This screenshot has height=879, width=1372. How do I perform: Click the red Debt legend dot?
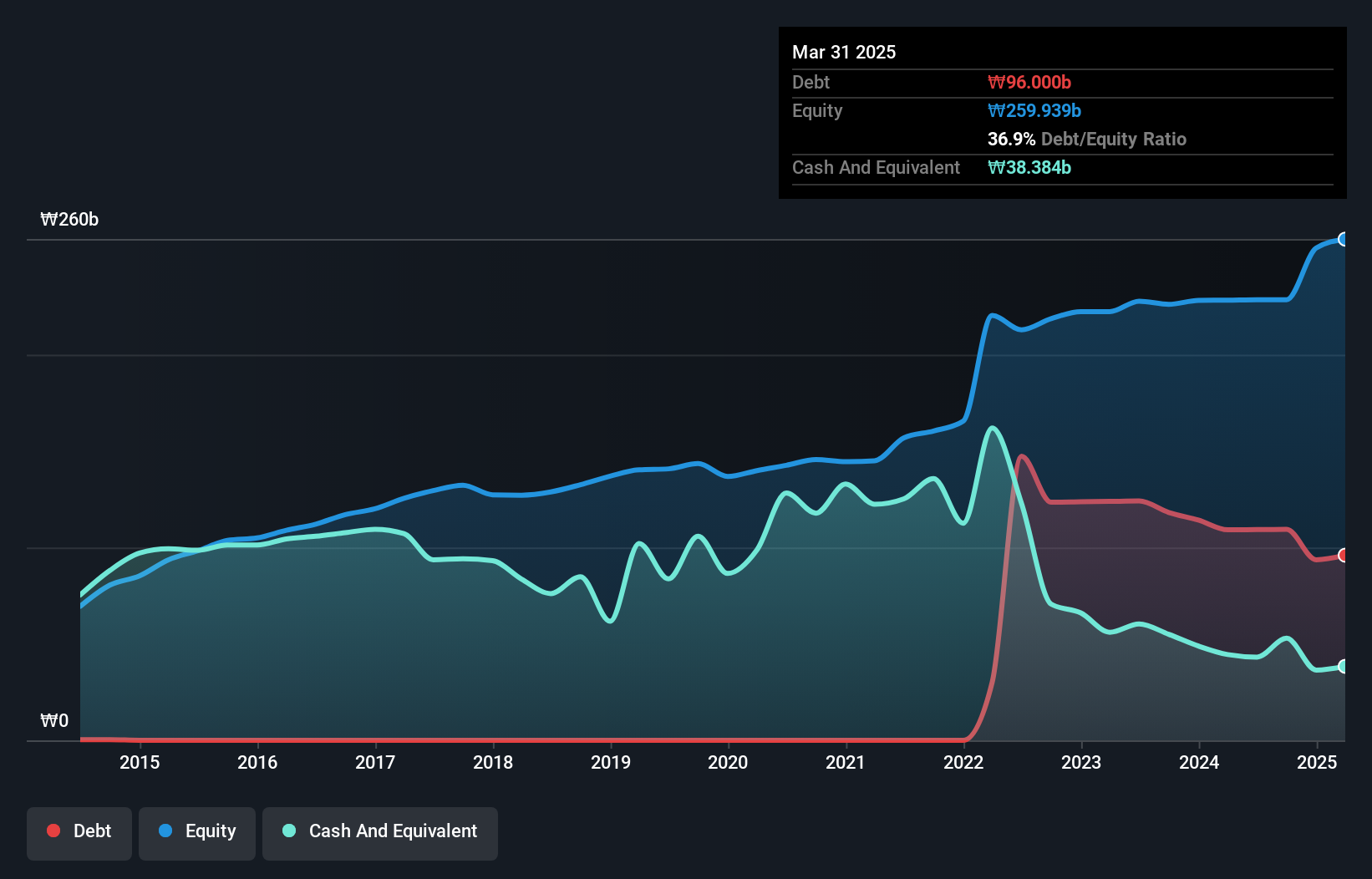click(53, 831)
